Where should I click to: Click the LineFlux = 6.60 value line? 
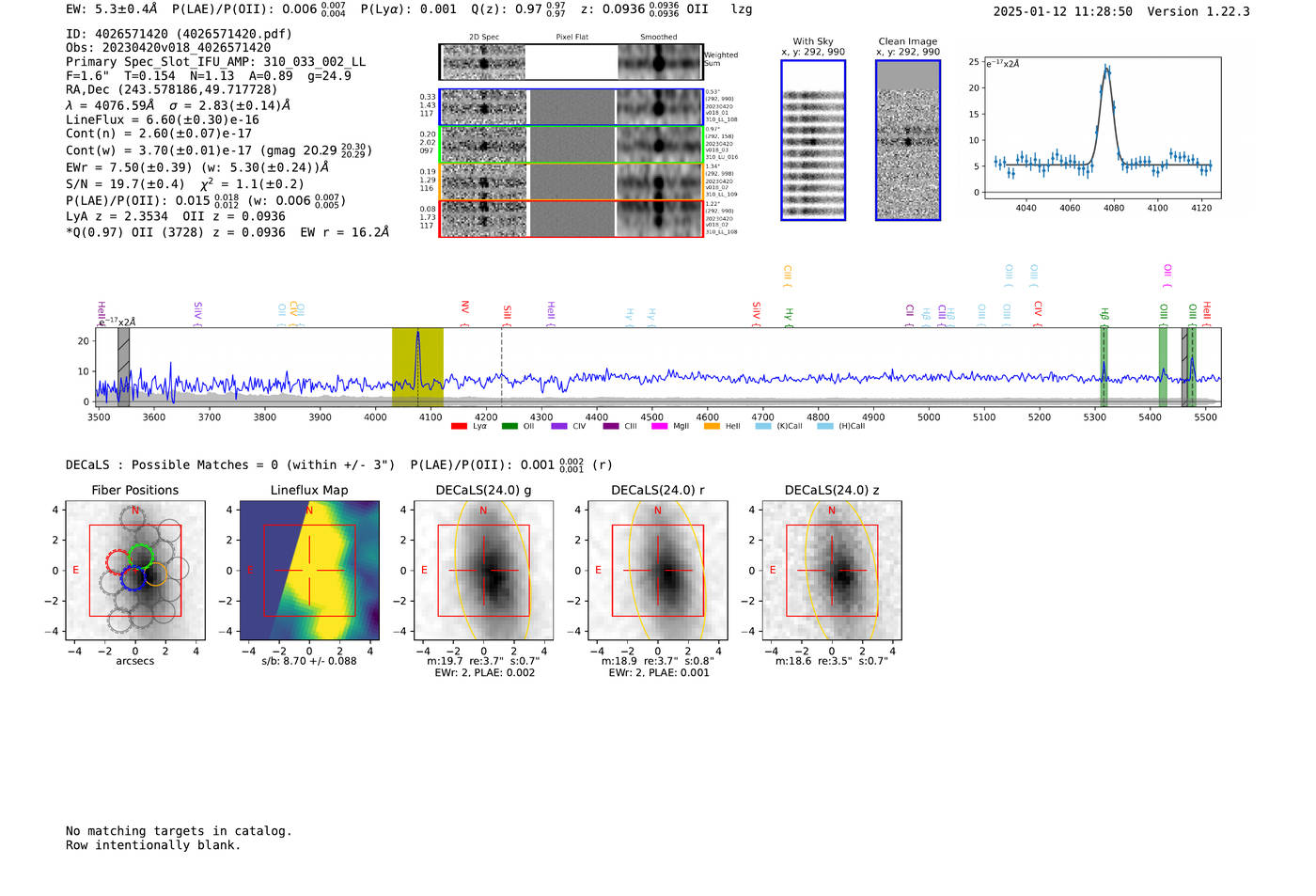click(163, 119)
